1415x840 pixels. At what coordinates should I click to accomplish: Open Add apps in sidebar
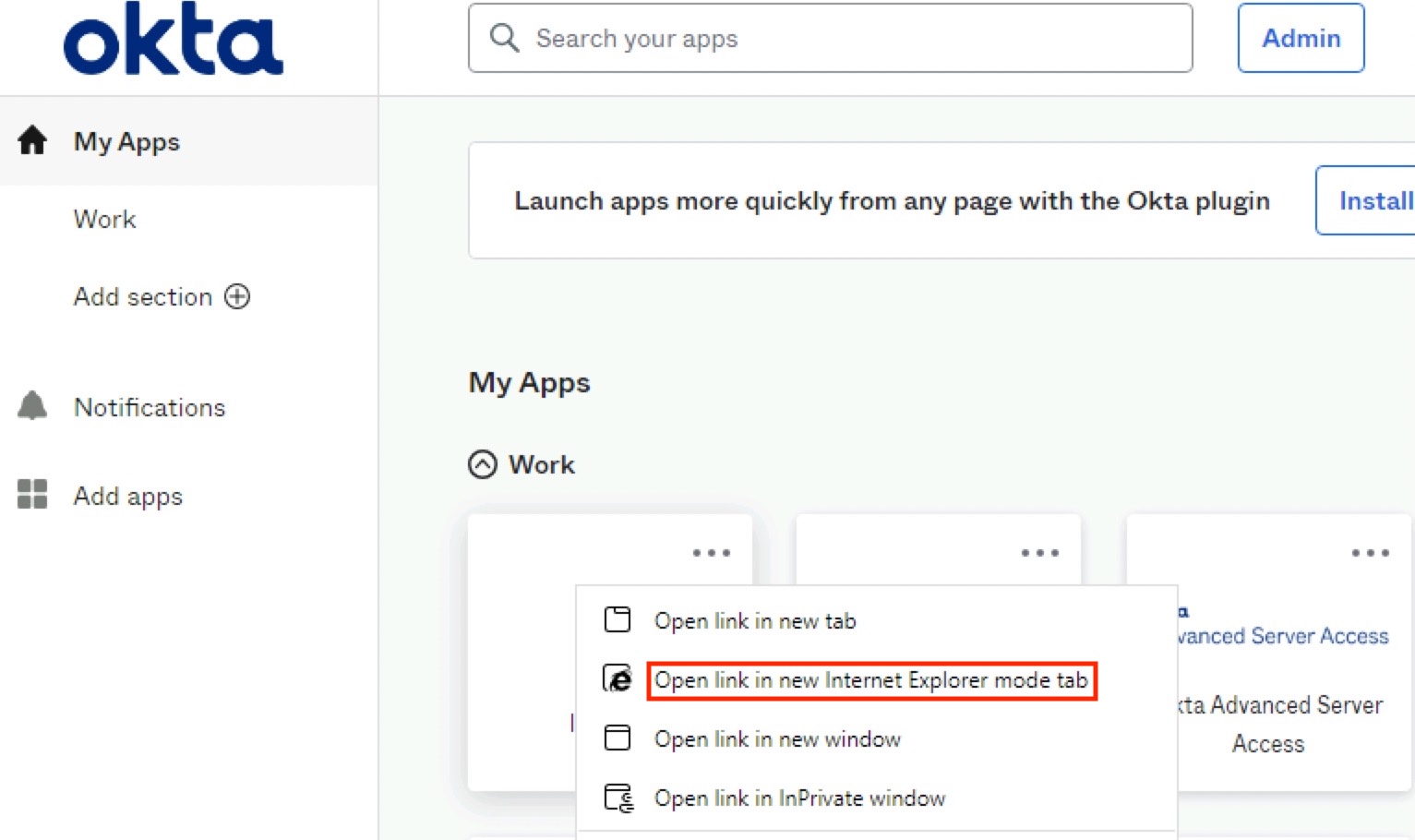point(128,496)
